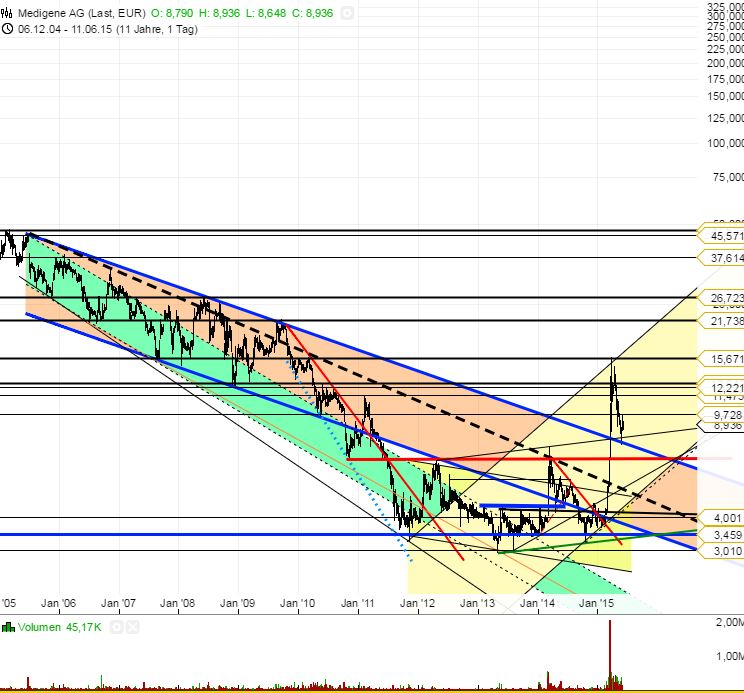Open the Volumen indicator settings gear

(x=116, y=627)
